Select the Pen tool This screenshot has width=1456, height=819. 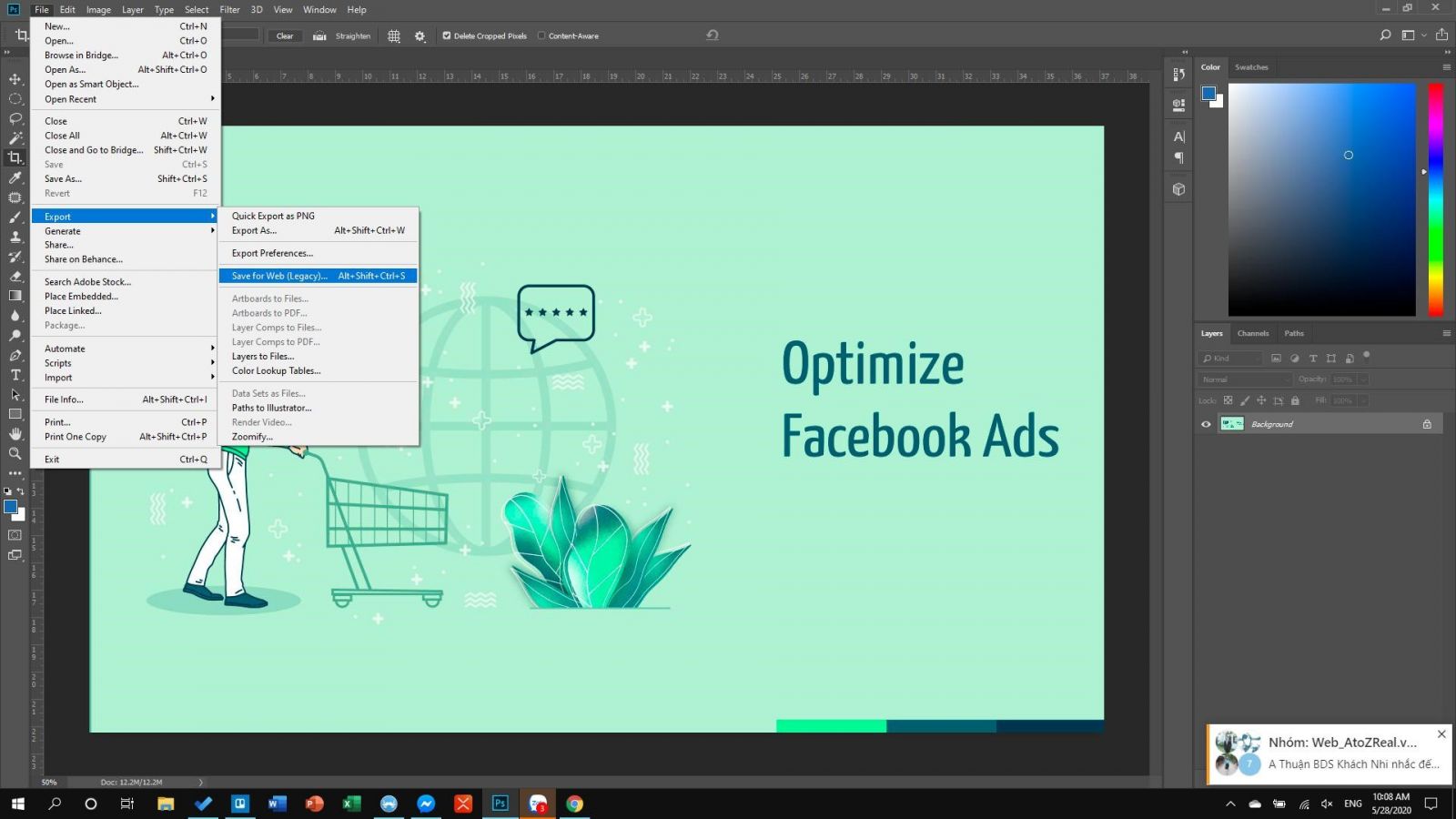click(15, 355)
